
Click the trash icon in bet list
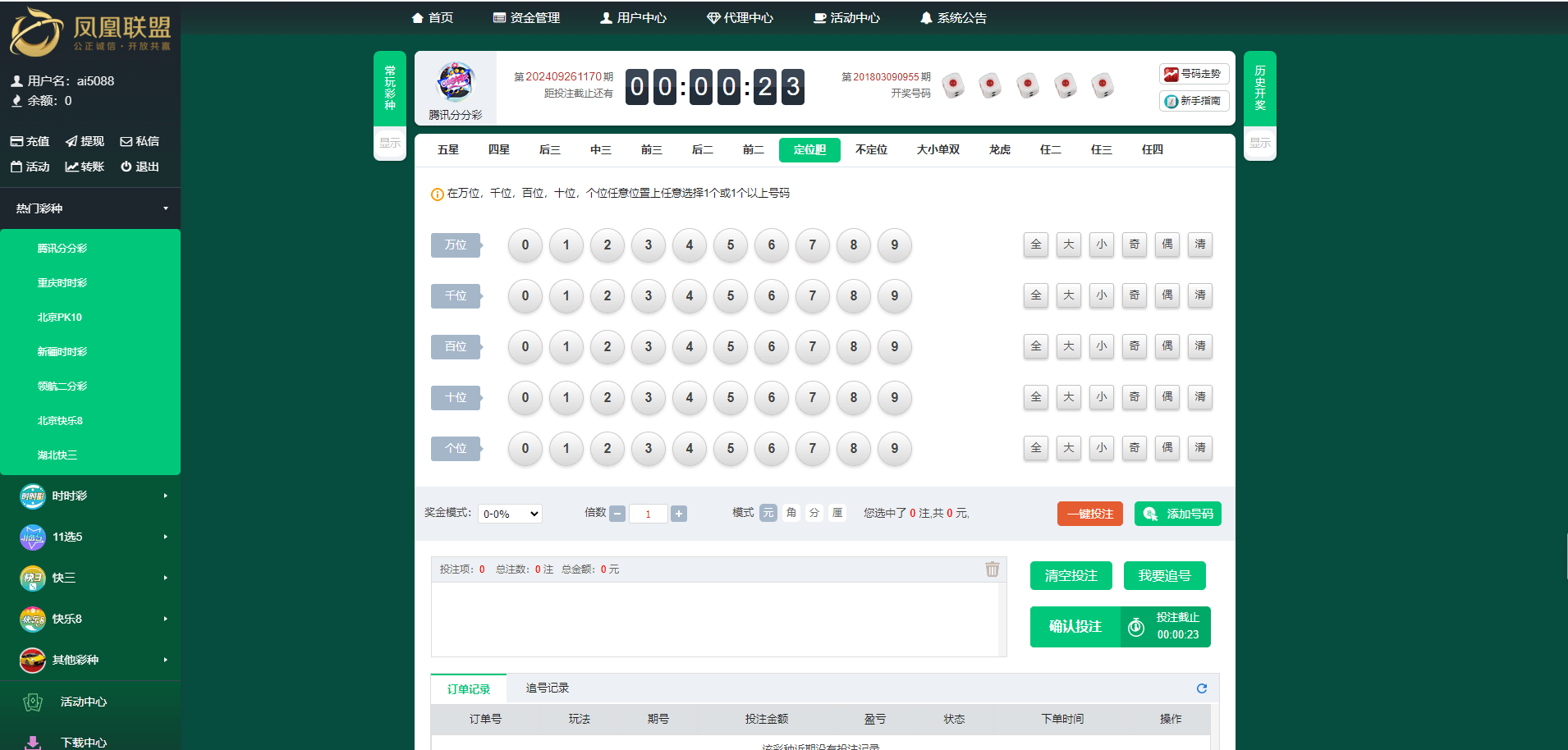993,569
